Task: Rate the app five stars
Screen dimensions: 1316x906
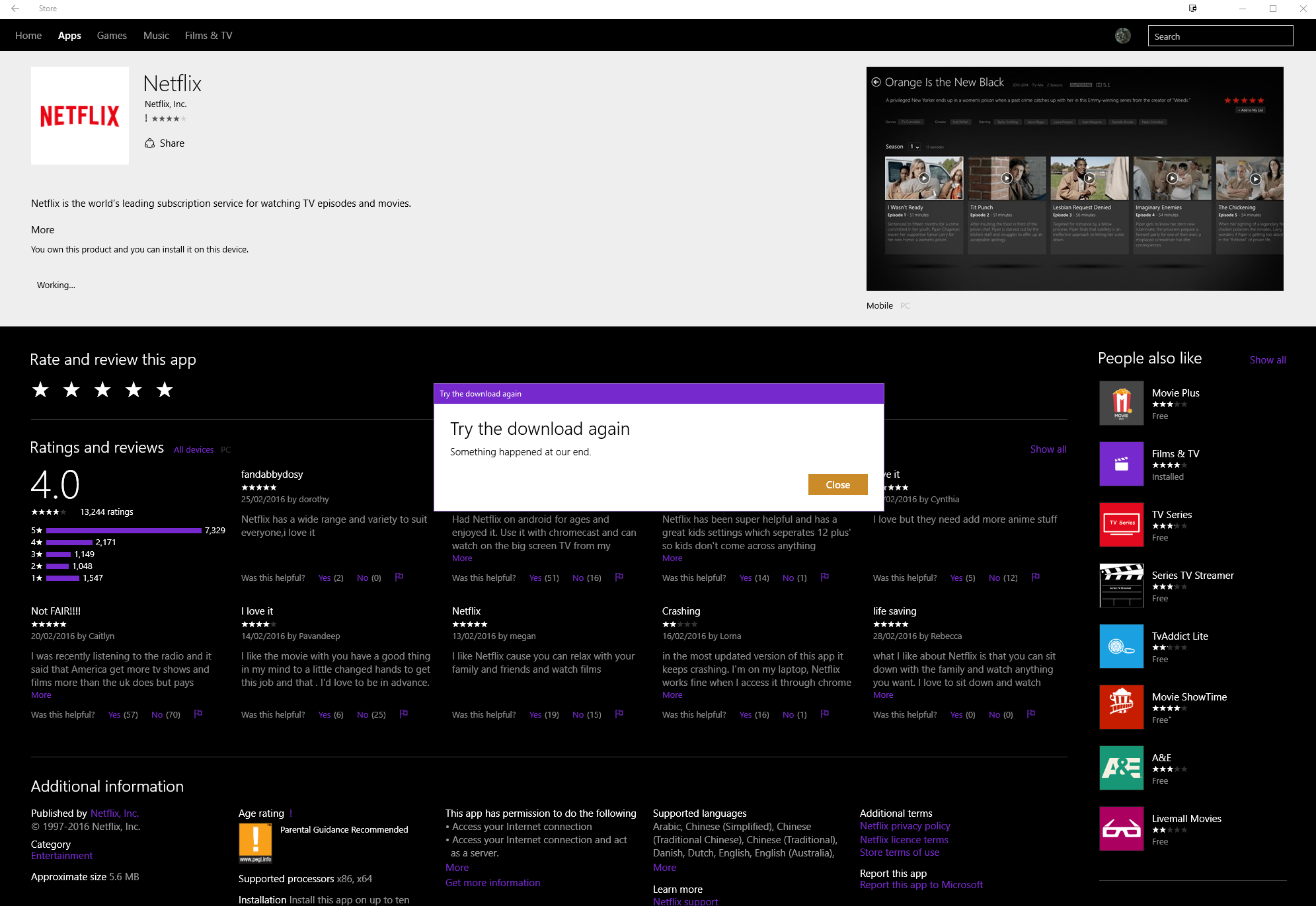Action: (x=165, y=390)
